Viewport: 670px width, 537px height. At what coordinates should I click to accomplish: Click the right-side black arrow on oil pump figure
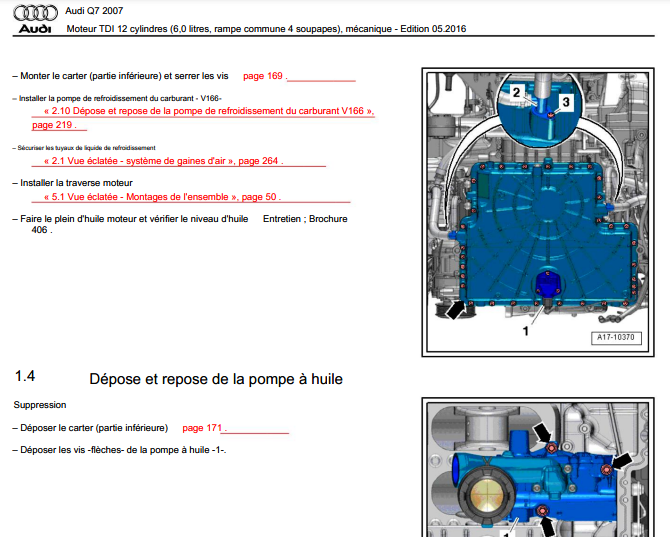(622, 461)
